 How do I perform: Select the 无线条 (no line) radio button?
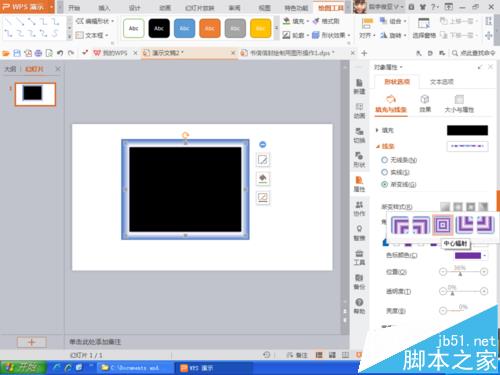point(384,160)
